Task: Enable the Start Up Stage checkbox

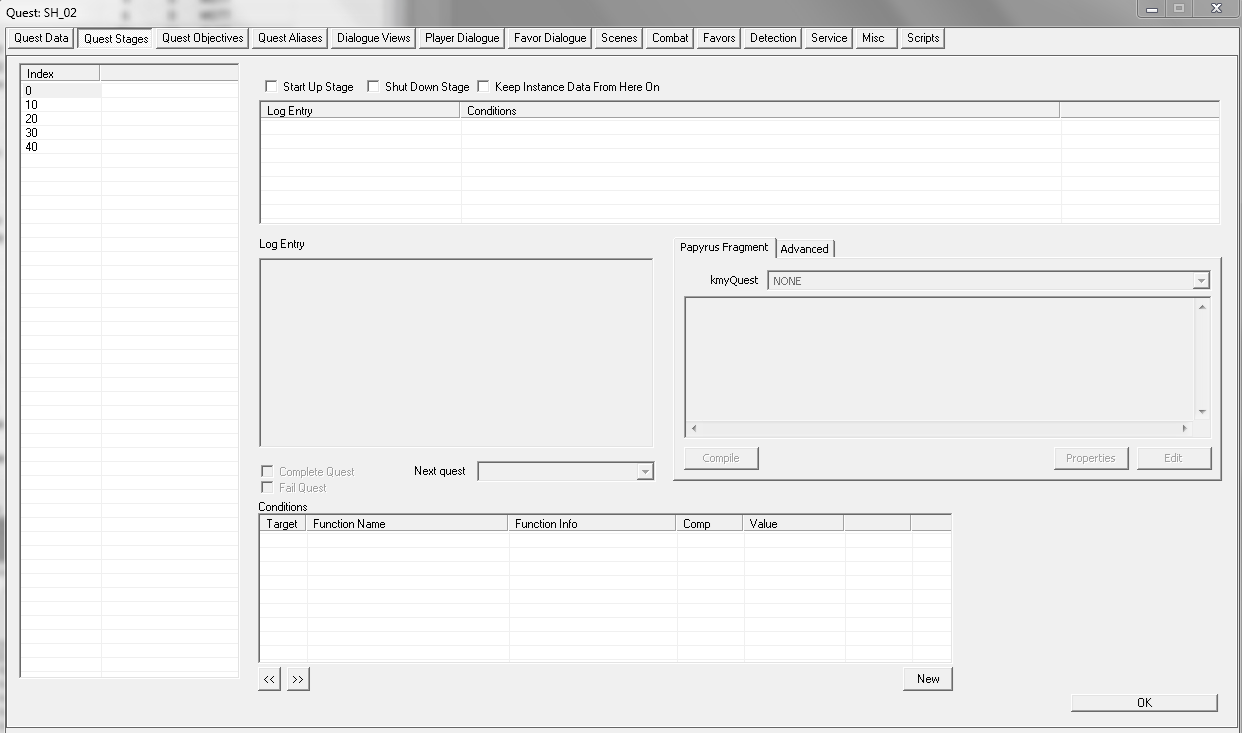Action: click(x=271, y=87)
